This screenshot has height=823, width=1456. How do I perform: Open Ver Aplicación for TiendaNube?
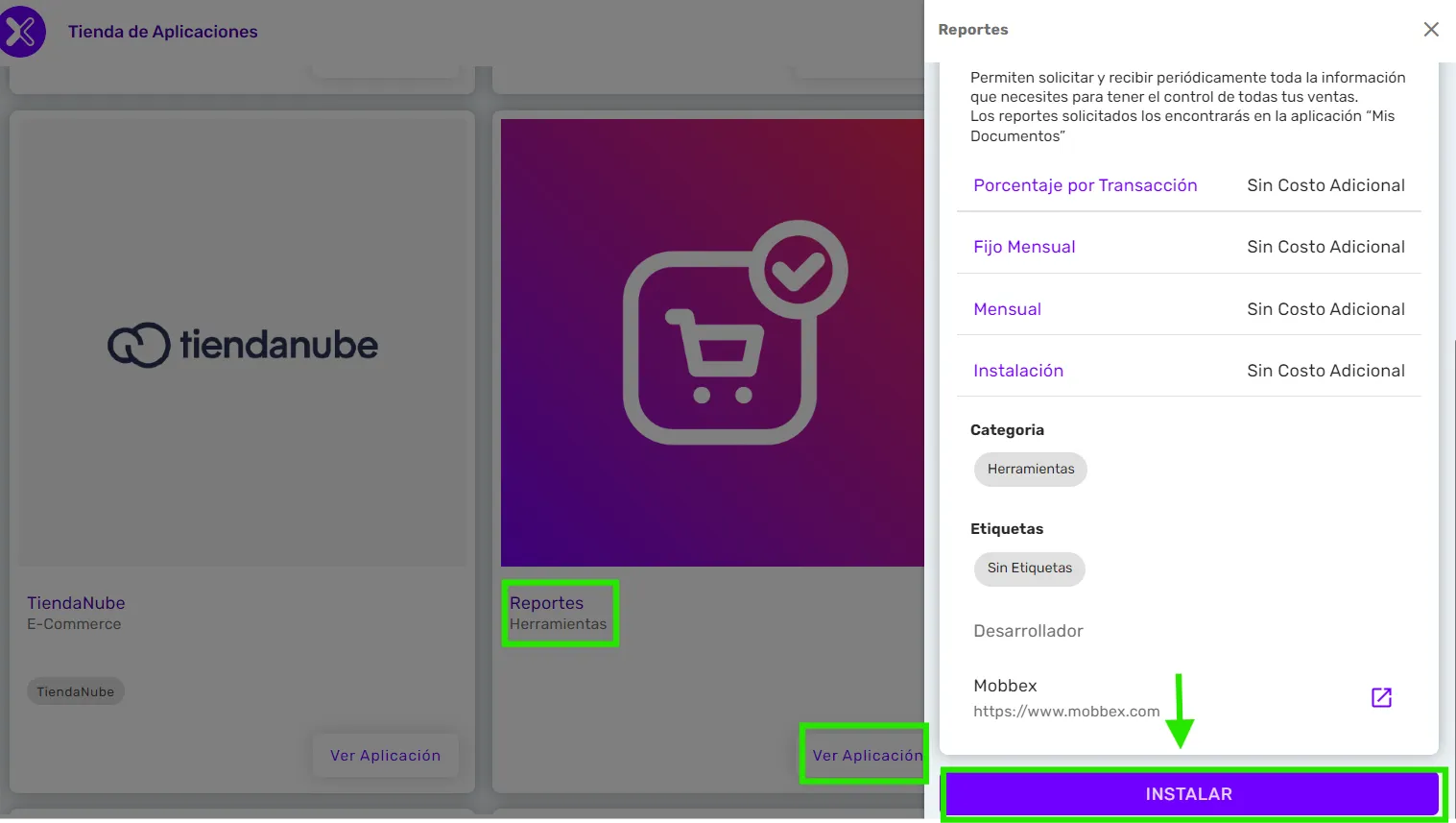point(385,756)
